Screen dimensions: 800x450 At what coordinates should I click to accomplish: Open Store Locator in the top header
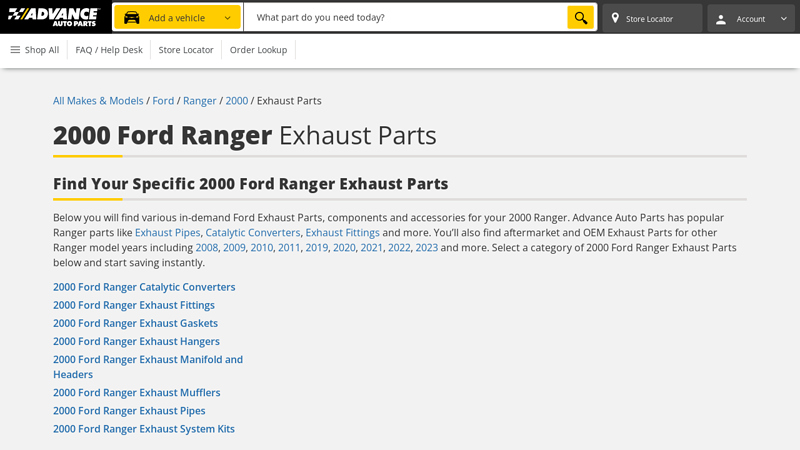[652, 18]
